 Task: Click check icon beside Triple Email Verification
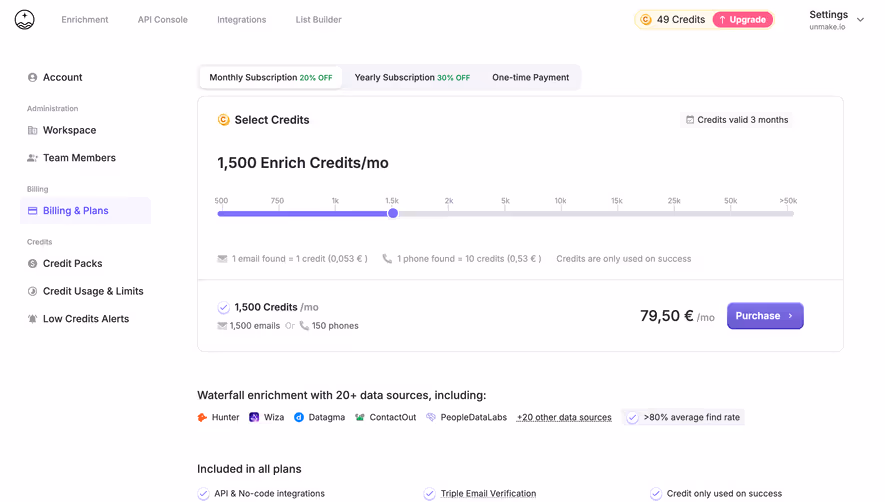tap(430, 494)
